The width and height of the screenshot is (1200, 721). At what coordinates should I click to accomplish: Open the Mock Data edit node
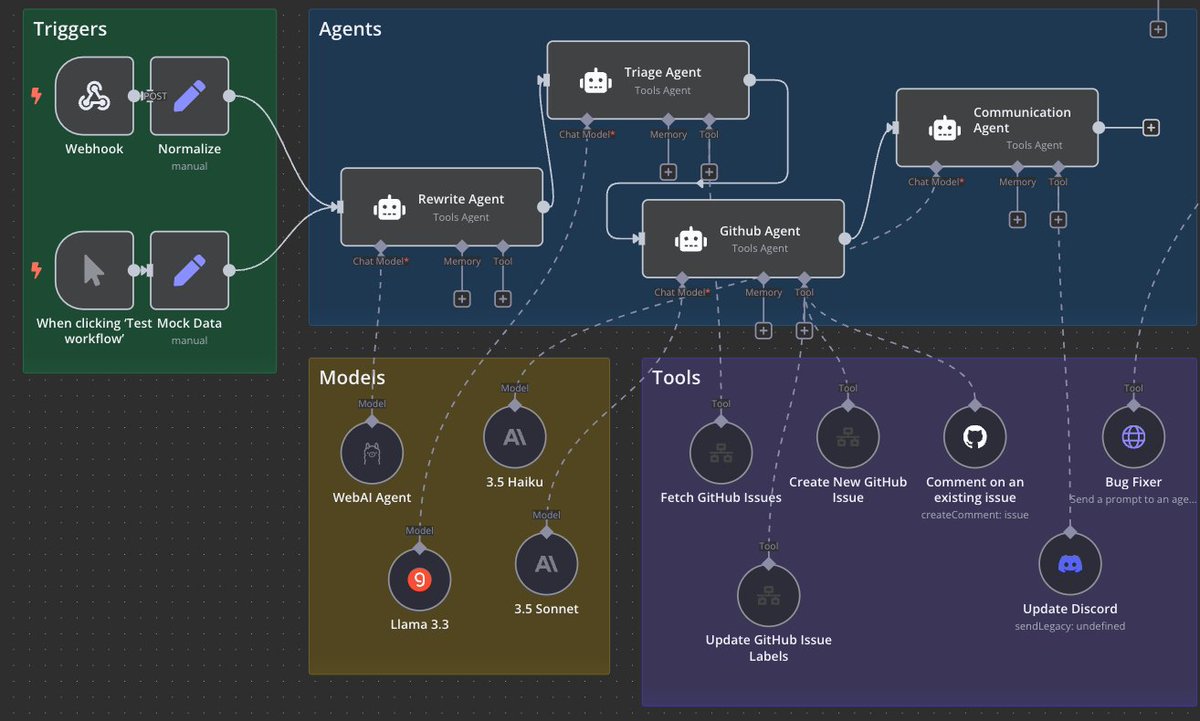coord(189,270)
